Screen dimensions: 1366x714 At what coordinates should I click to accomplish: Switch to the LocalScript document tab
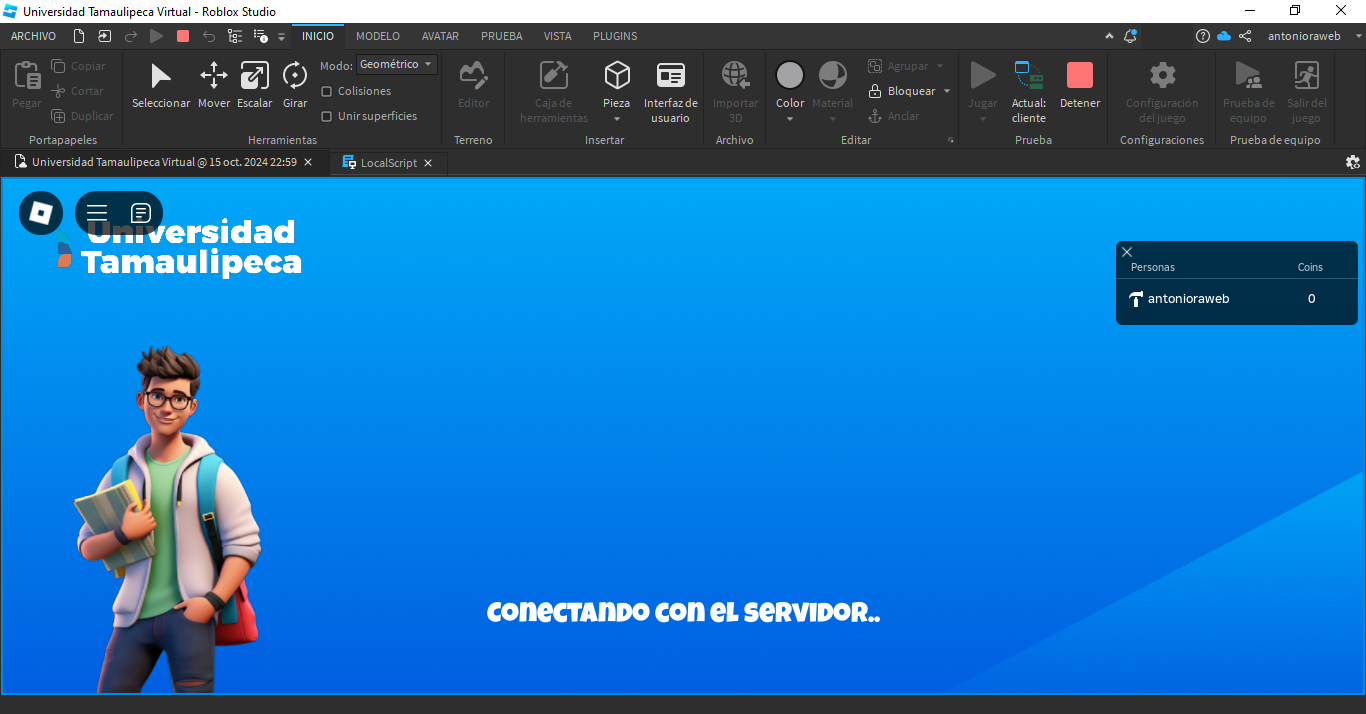pos(389,162)
